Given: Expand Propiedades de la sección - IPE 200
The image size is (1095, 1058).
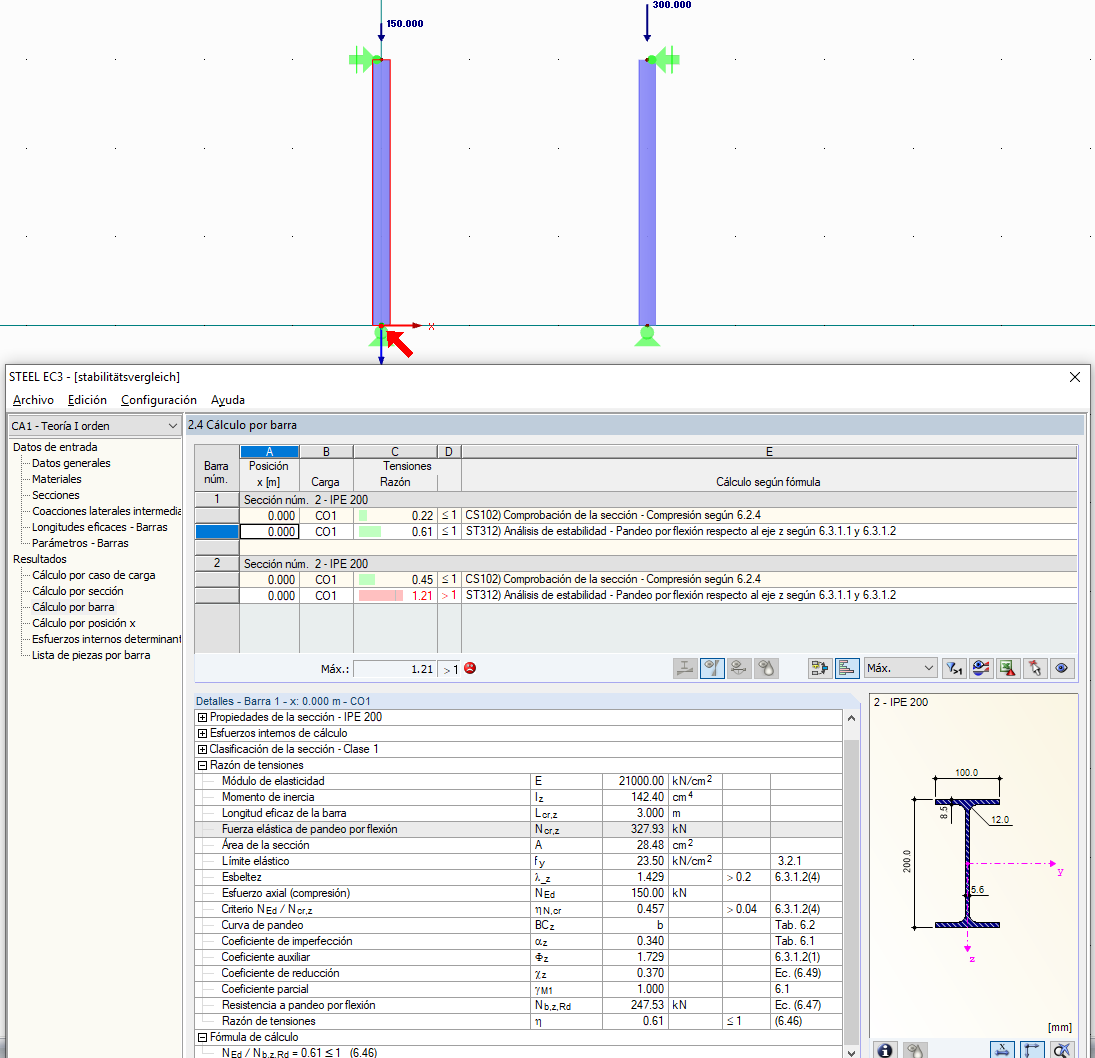Looking at the screenshot, I should tap(203, 717).
